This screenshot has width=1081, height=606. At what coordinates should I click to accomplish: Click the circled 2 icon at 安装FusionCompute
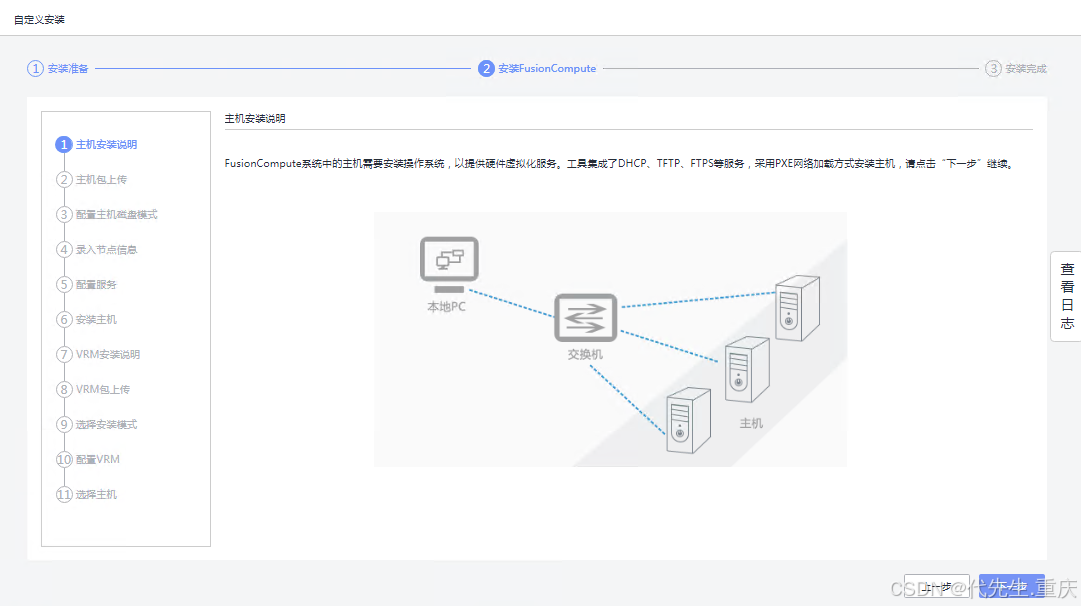[486, 68]
